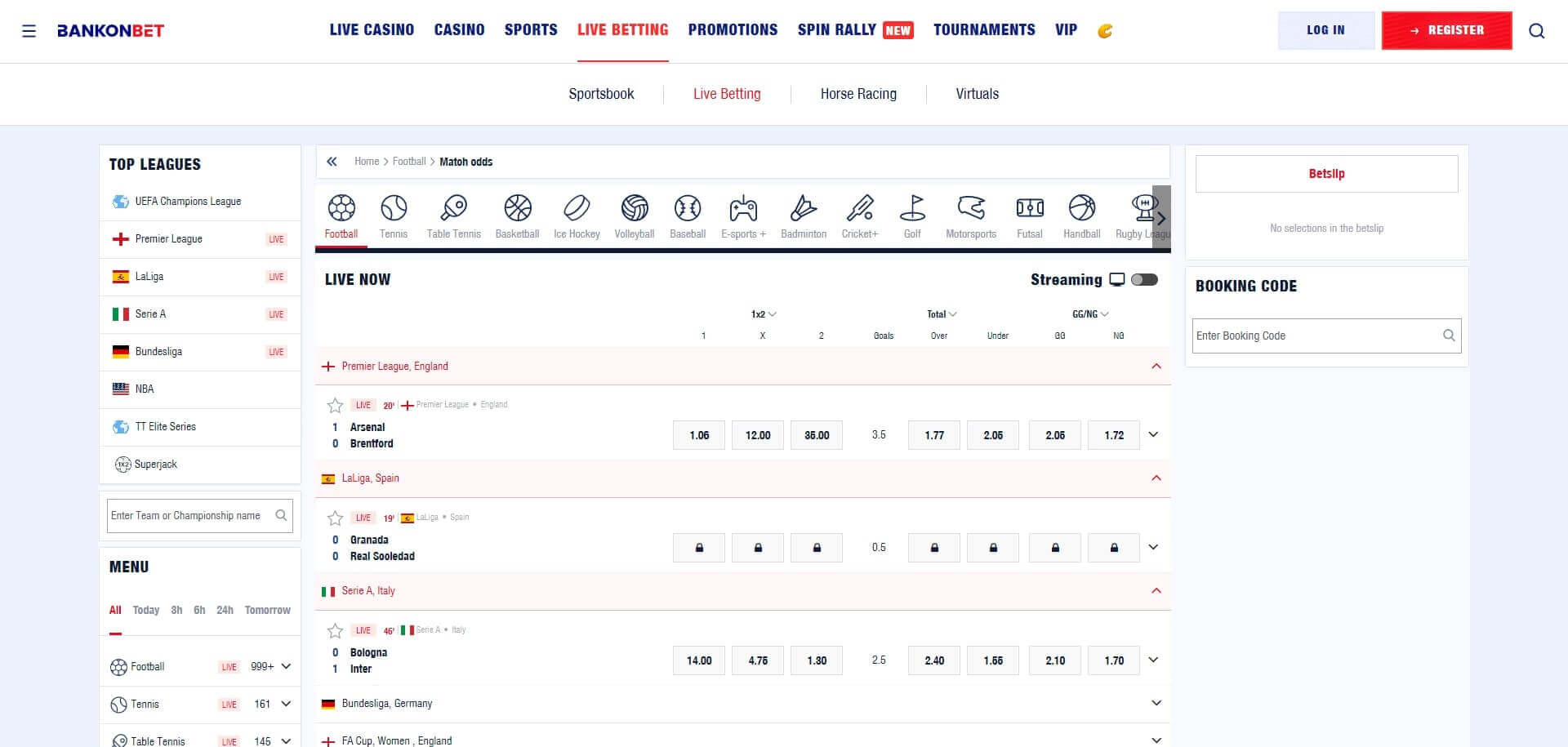
Task: Select 1.06 odds for Arsenal win
Action: point(698,435)
